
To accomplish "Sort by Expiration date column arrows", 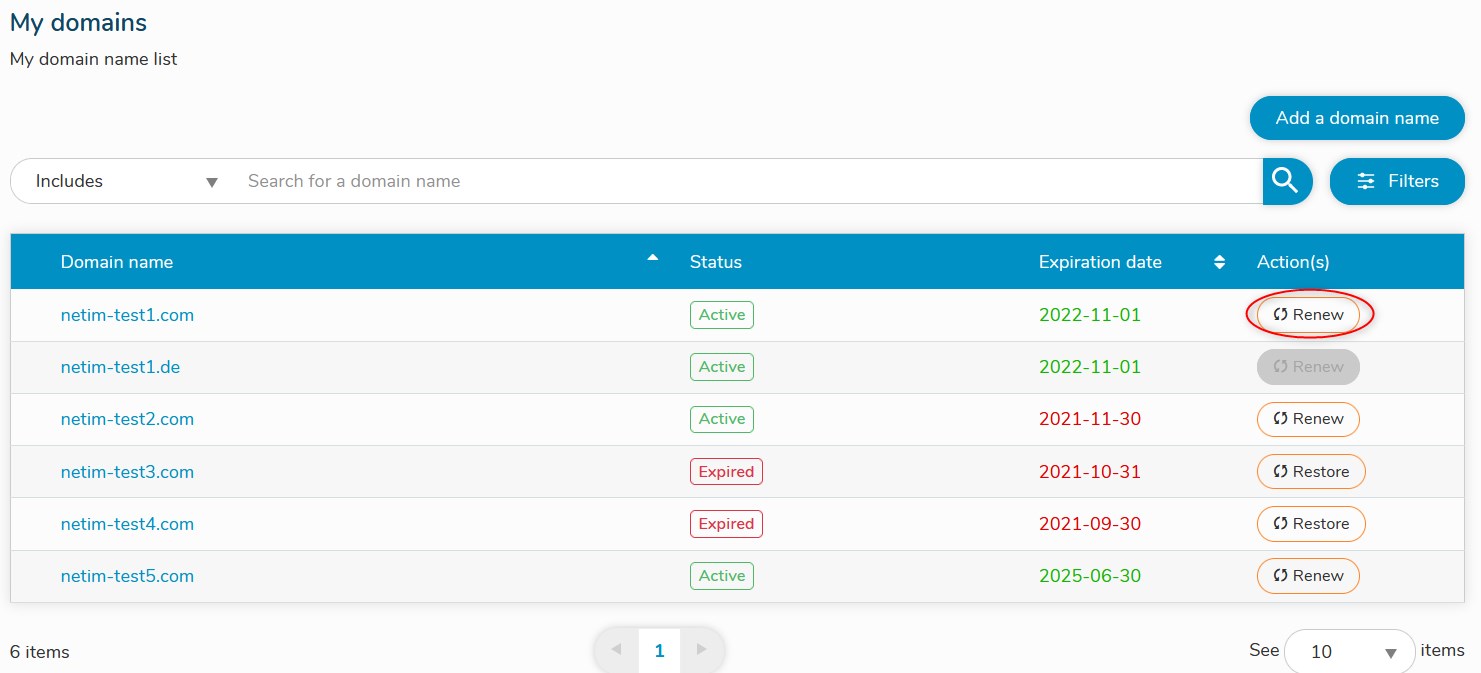I will [x=1219, y=262].
